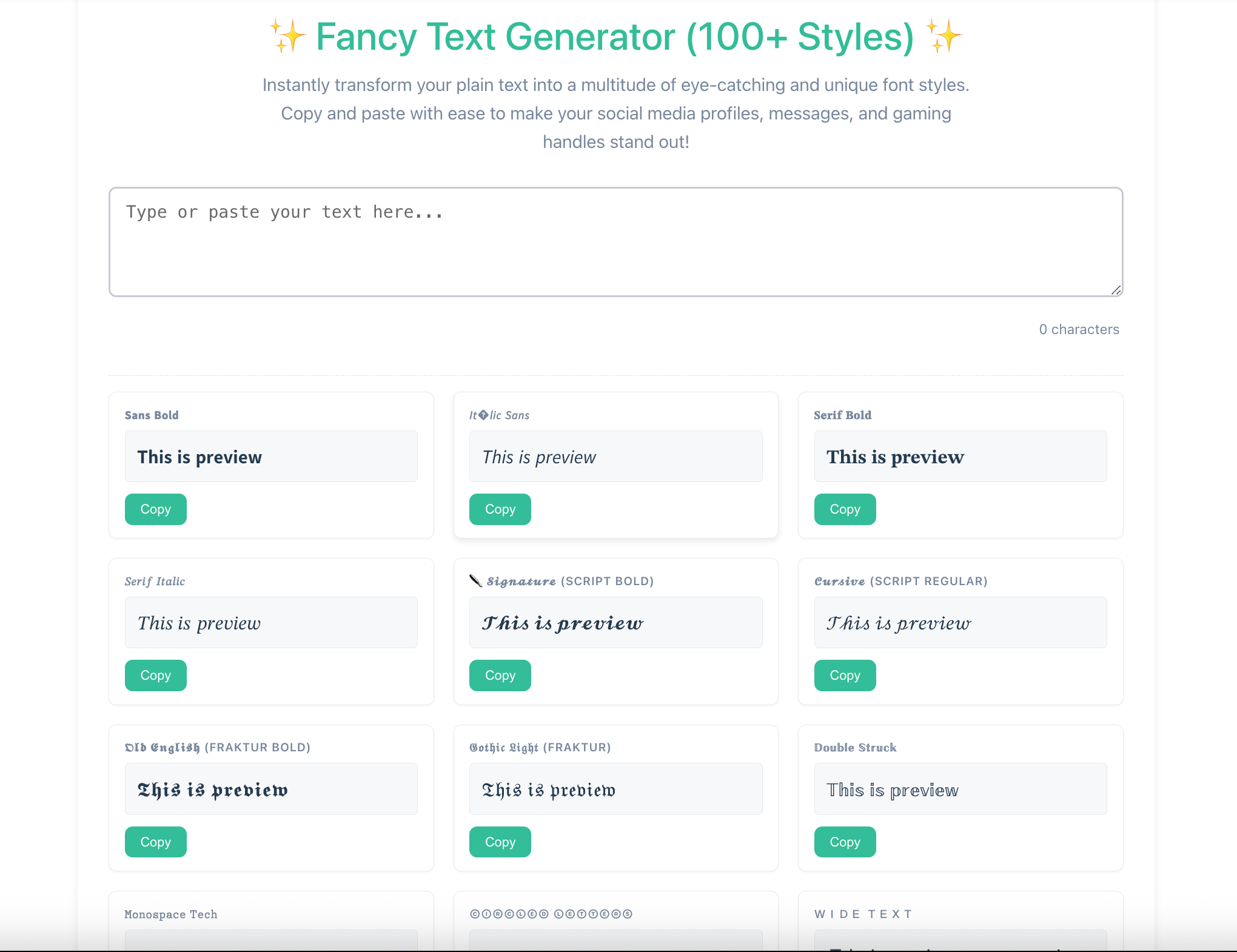Click the 'Serif Bold' style label
1237x952 pixels.
tap(842, 415)
